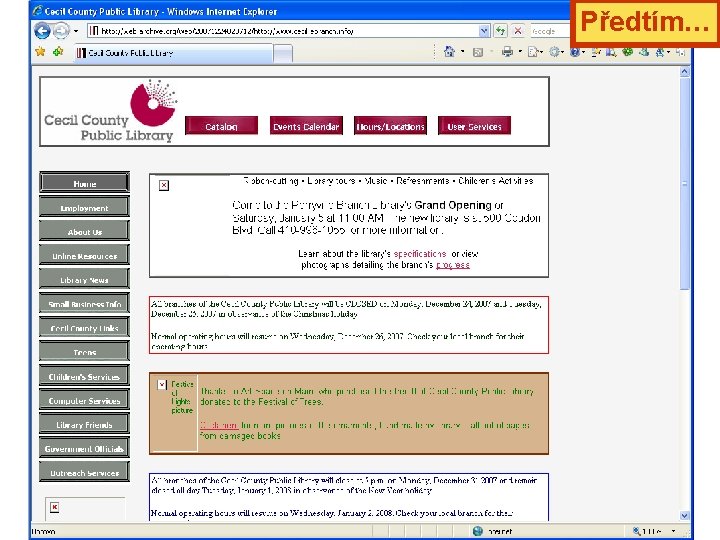Image resolution: width=720 pixels, height=540 pixels.
Task: Expand the address bar URL dropdown
Action: click(484, 31)
